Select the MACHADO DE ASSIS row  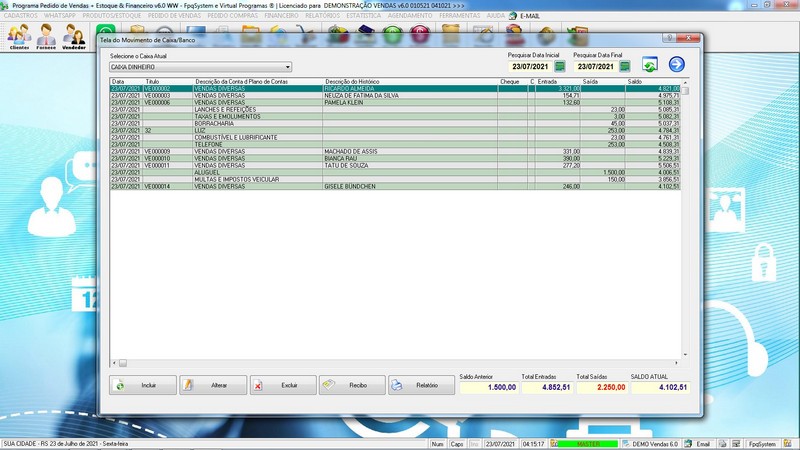[395, 152]
